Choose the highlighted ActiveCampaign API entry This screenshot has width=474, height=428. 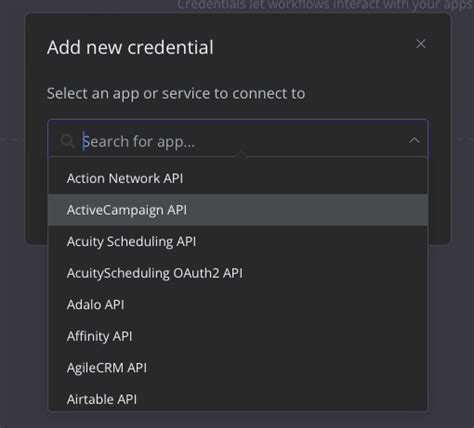point(238,210)
